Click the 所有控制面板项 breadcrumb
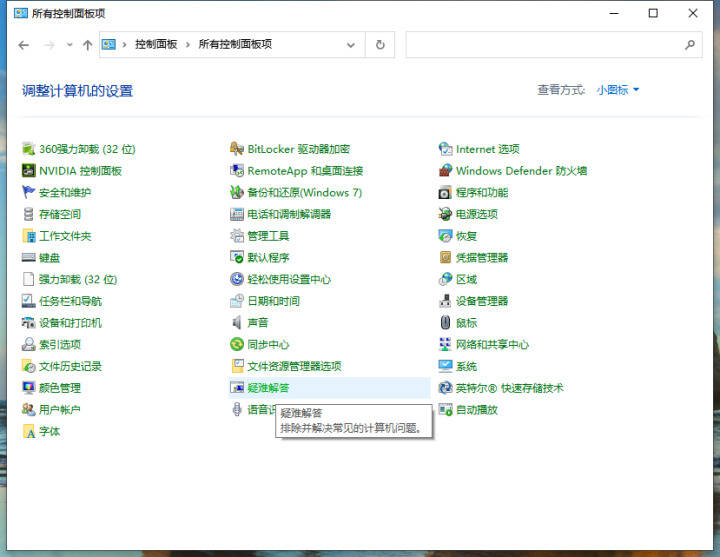720x557 pixels. click(x=235, y=45)
